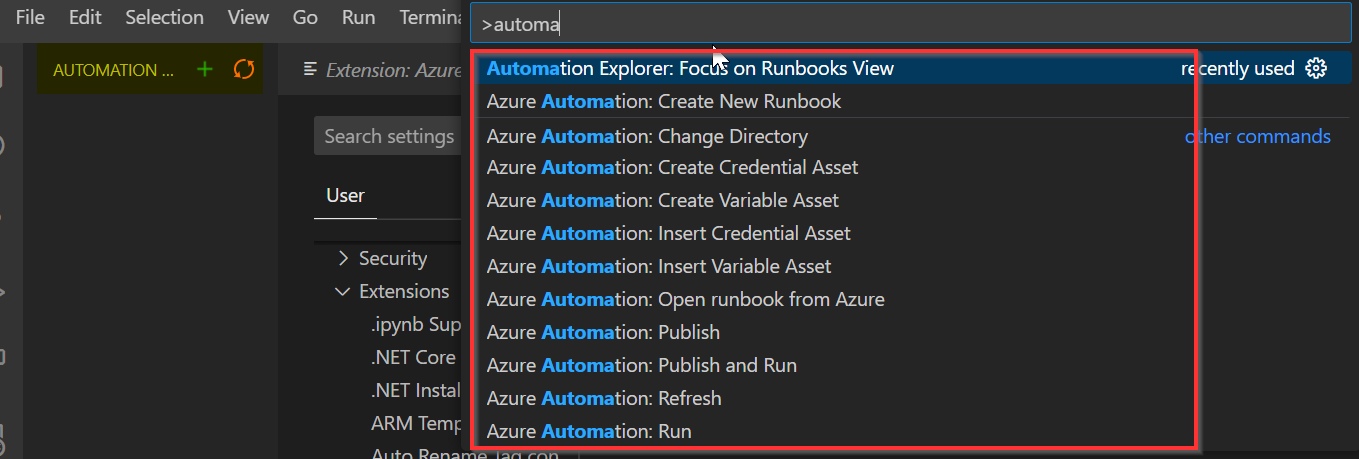Open .NET Core extension settings
This screenshot has width=1359, height=459.
click(413, 357)
